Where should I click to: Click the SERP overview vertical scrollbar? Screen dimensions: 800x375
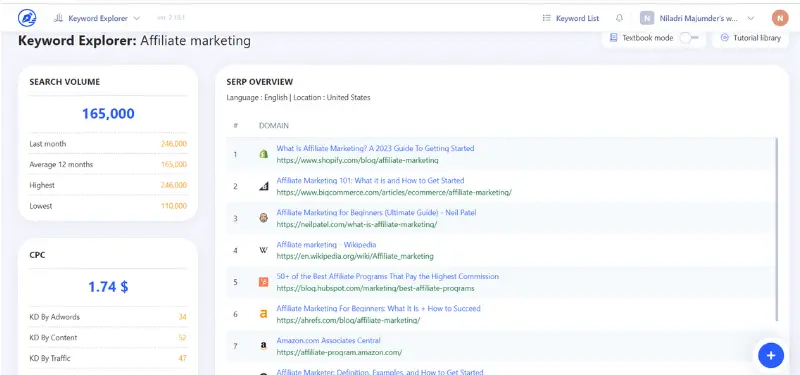point(777,230)
